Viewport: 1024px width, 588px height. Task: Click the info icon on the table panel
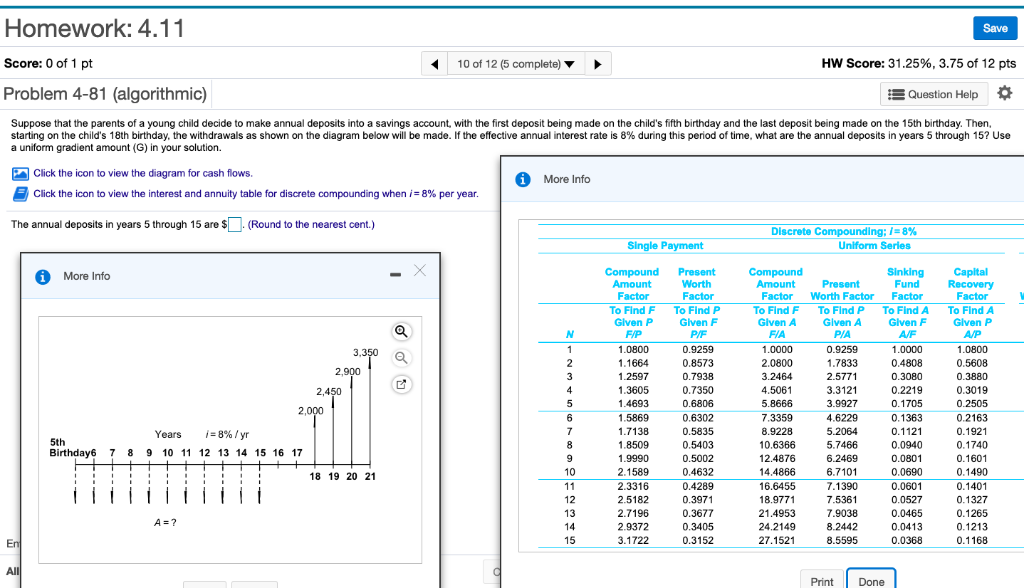[520, 178]
